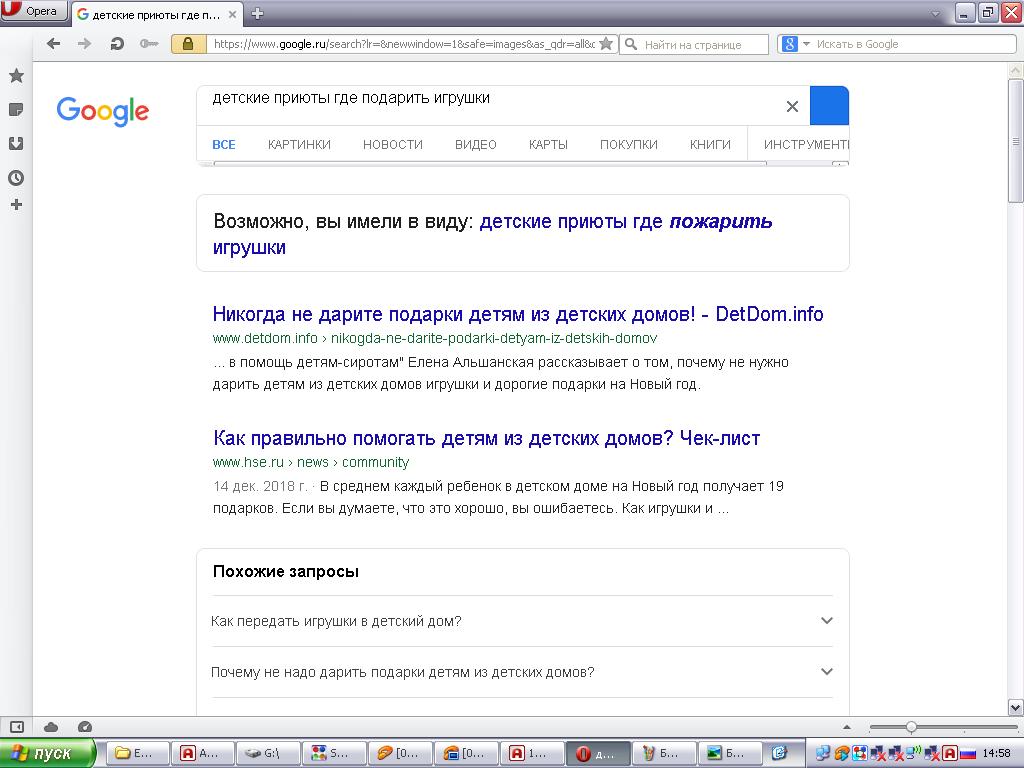The height and width of the screenshot is (768, 1024).
Task: Expand "Как передать игрушки в детский дом?"
Action: [522, 621]
